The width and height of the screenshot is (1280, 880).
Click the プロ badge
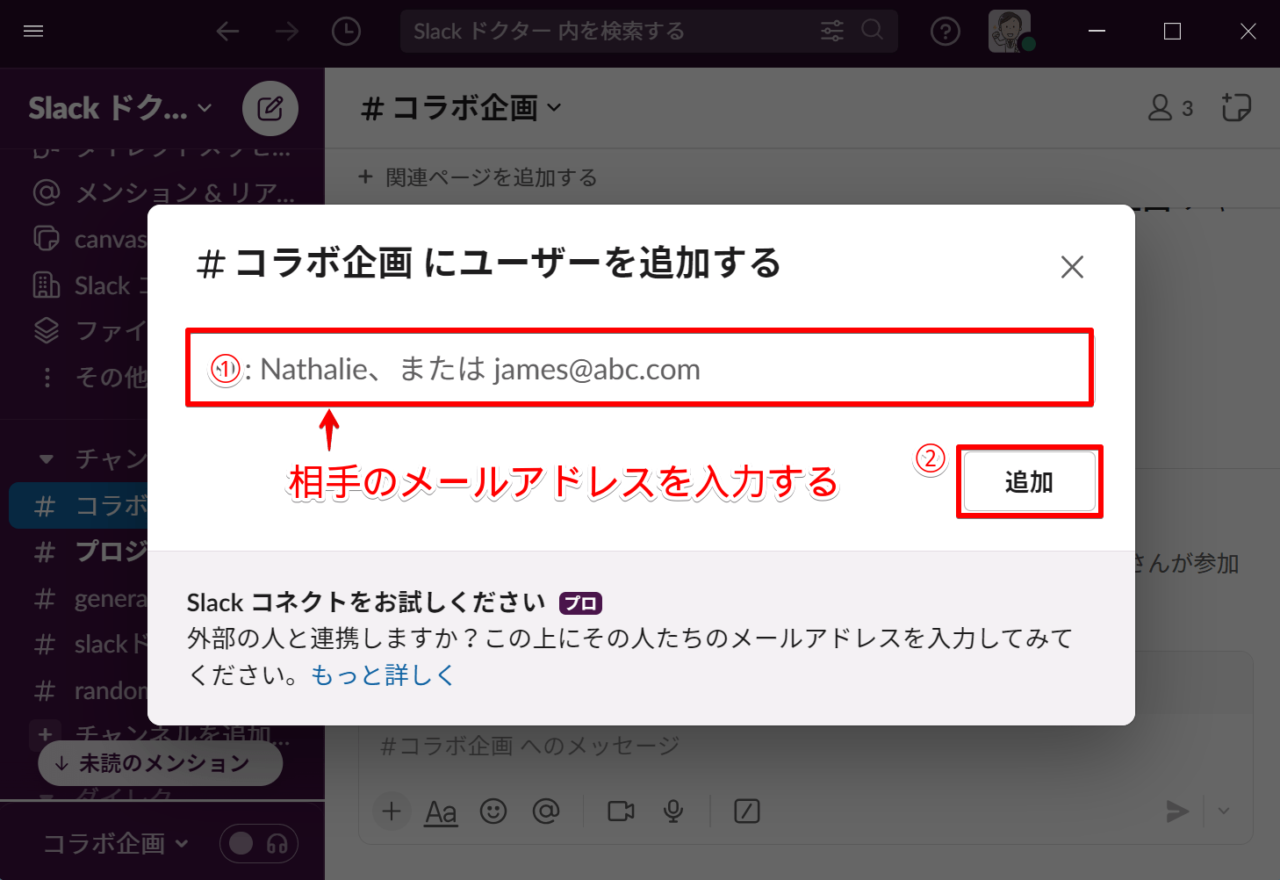(581, 603)
